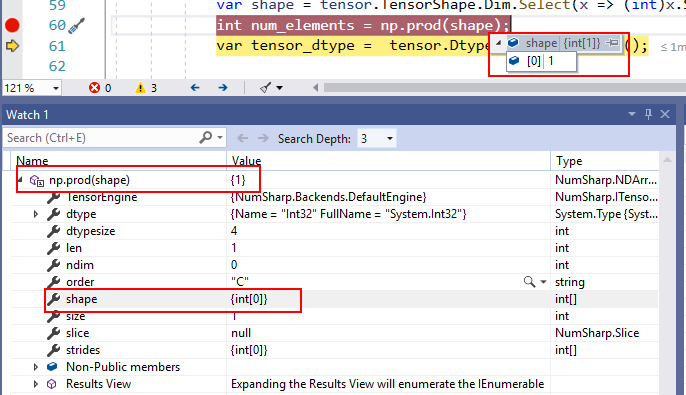
Task: Click the Watch search back arrow
Action: tap(242, 138)
